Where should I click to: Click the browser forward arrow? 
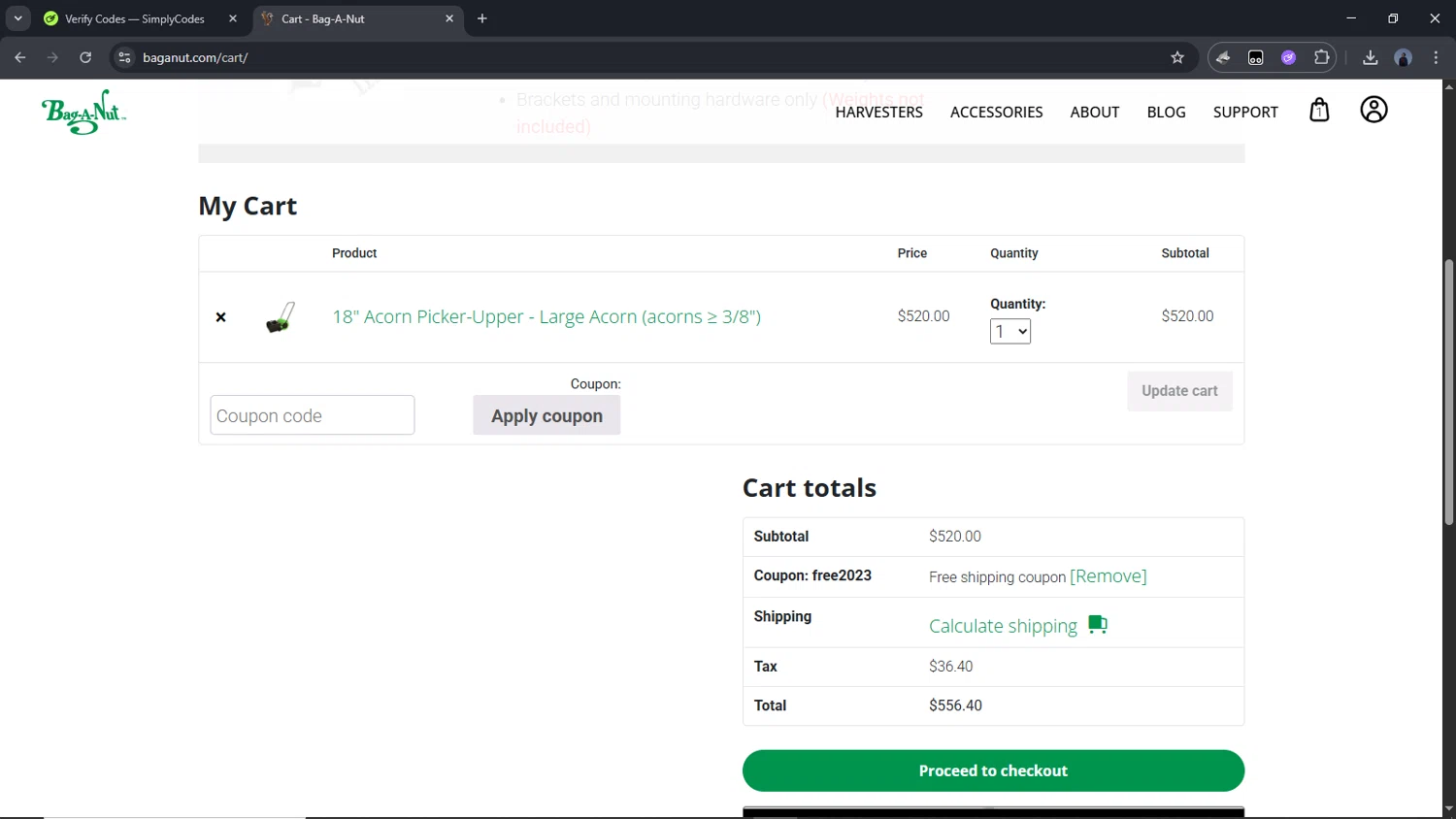(52, 57)
